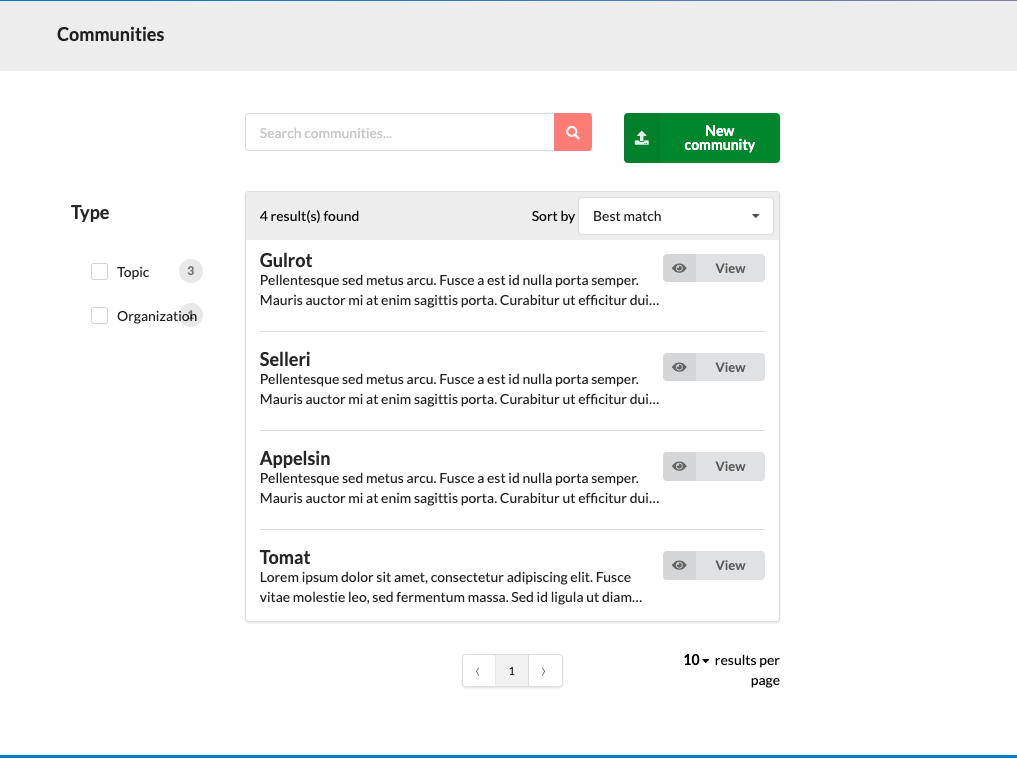Click the next page chevron in pagination
1017x758 pixels.
545,670
